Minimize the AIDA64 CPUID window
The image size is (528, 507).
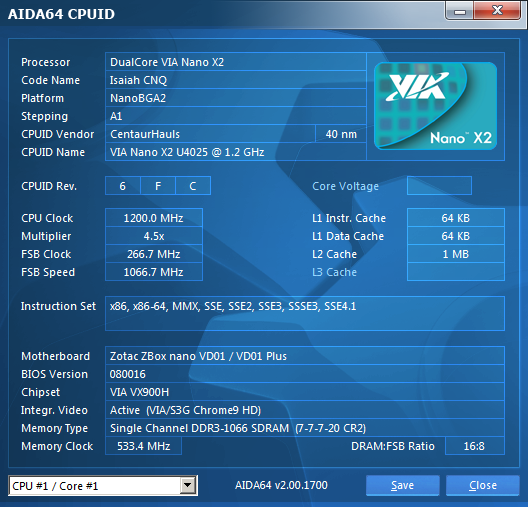tap(460, 11)
